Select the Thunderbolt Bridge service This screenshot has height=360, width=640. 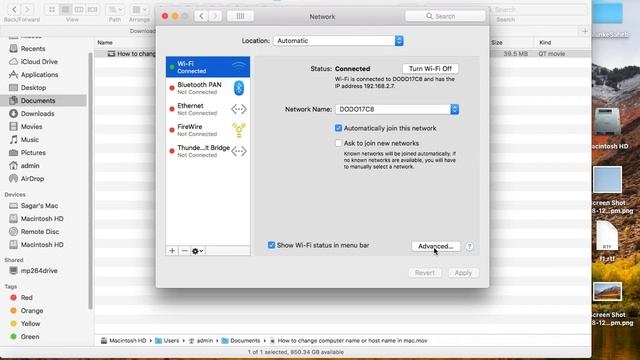[x=208, y=151]
